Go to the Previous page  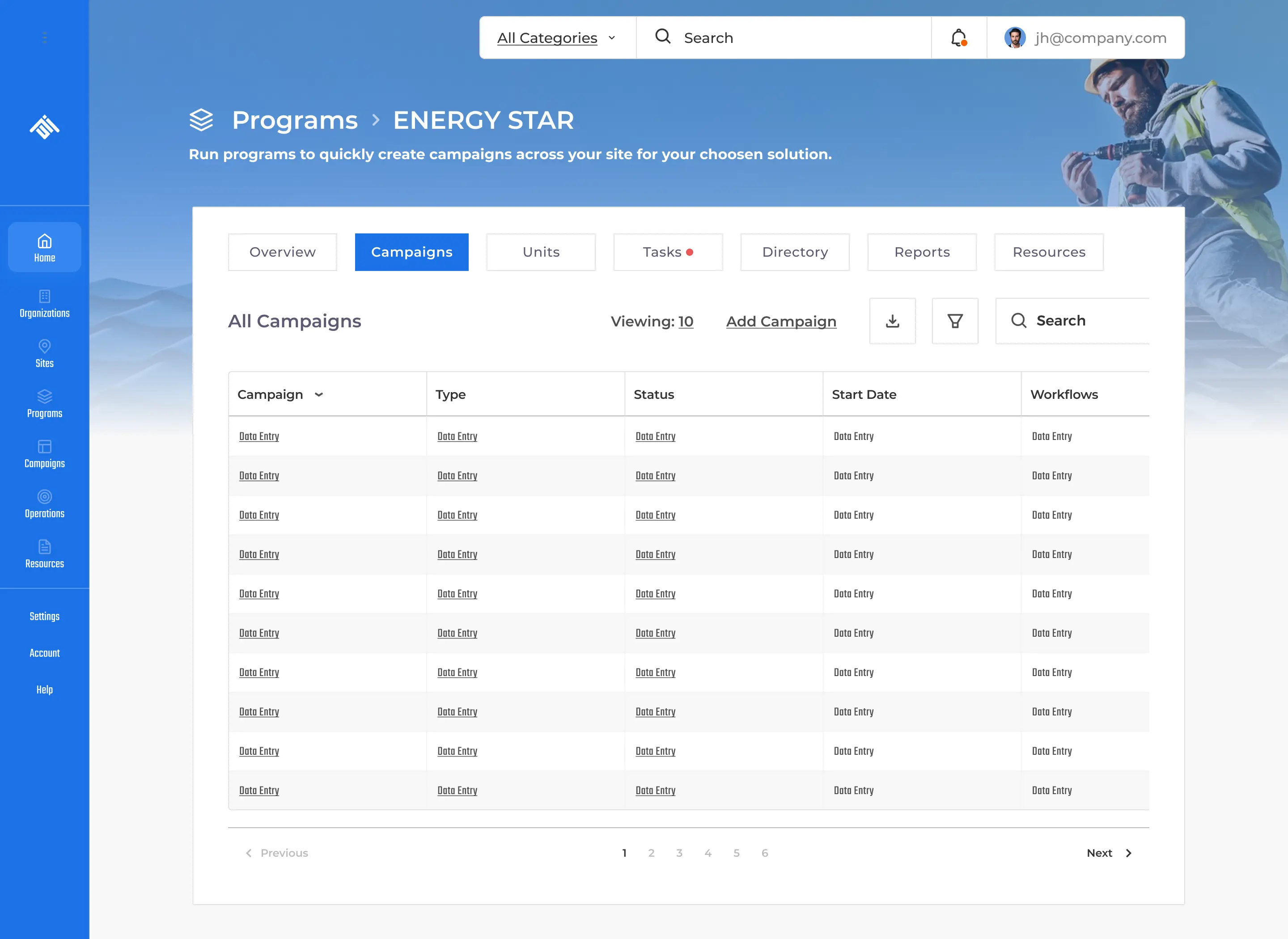pos(277,853)
